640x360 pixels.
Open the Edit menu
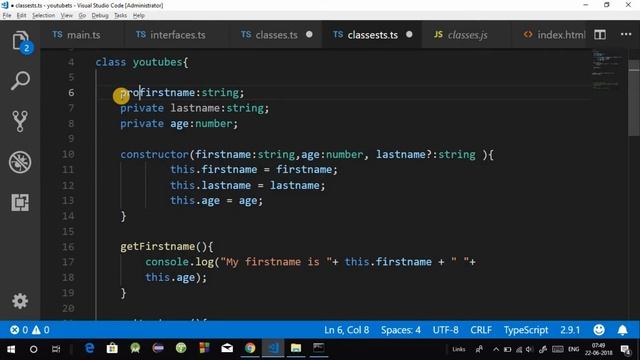(x=21, y=16)
